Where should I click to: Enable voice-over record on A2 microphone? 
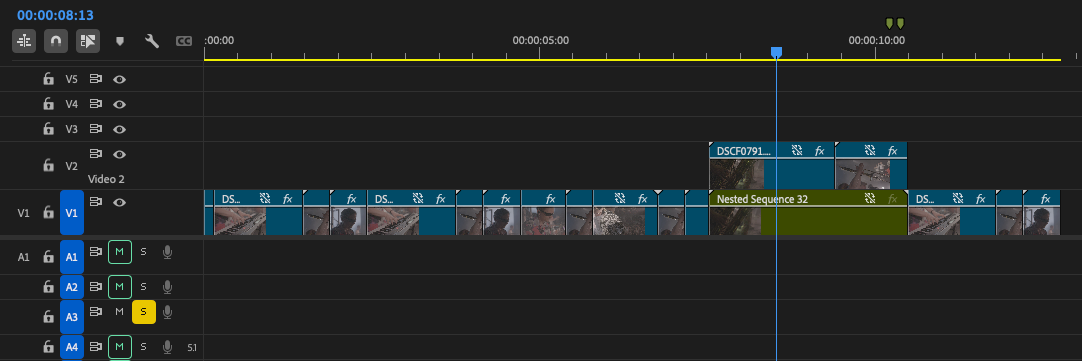tap(167, 286)
